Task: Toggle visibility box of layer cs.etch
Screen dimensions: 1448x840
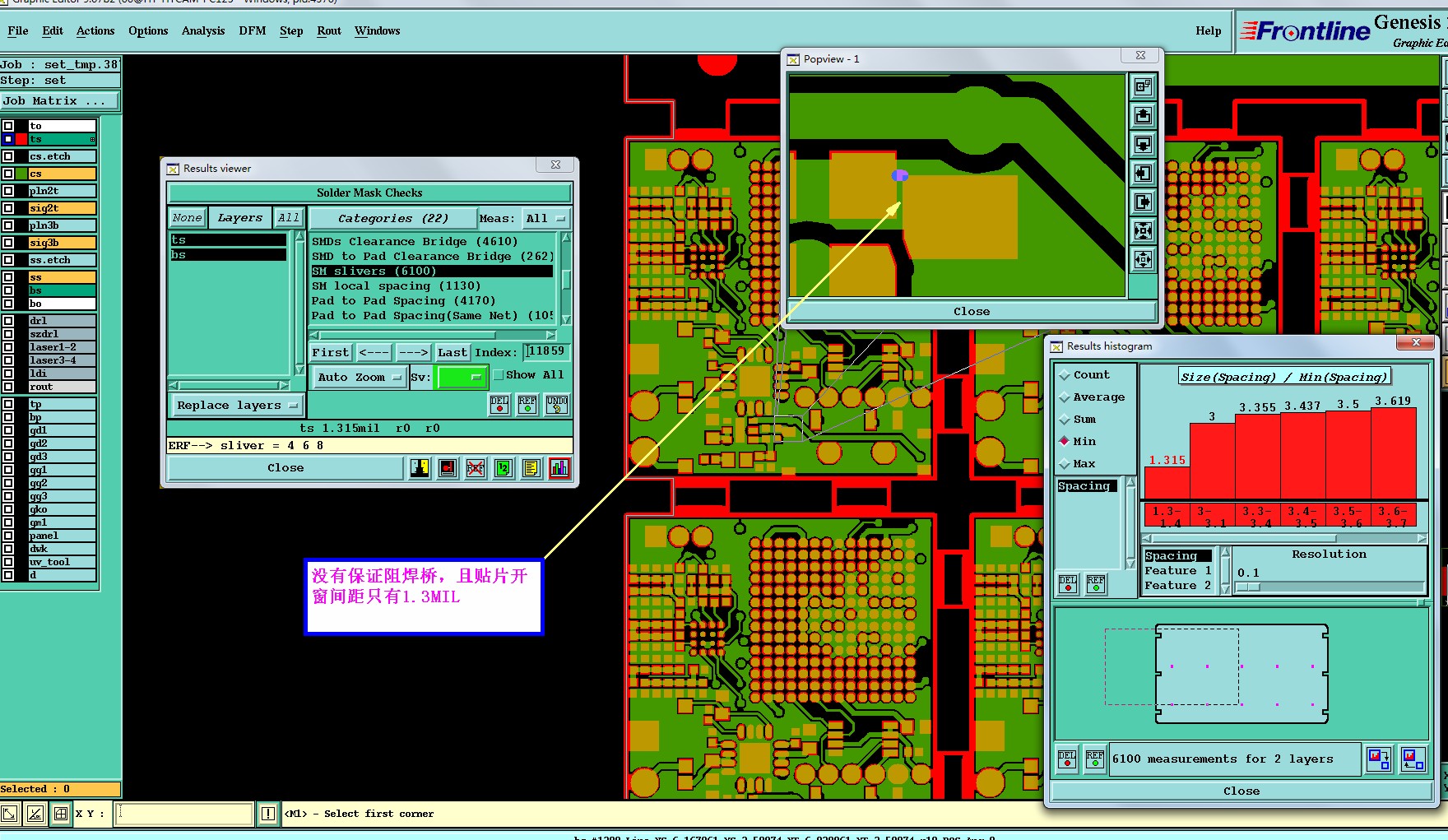Action: pyautogui.click(x=8, y=156)
